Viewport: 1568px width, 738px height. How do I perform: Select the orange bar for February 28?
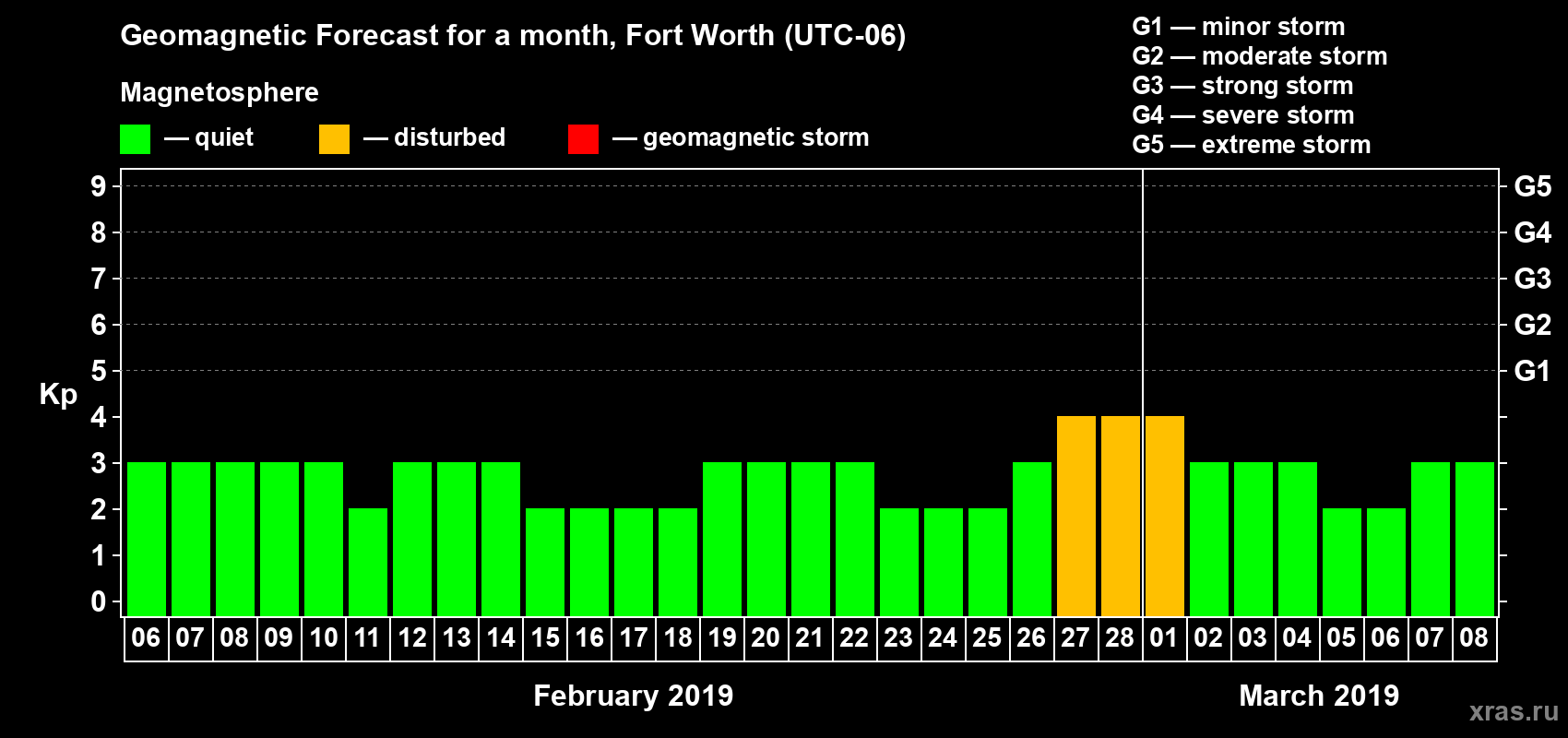[x=1121, y=517]
